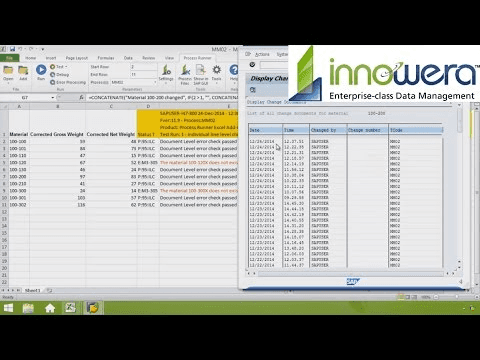Select the Debug run mode option
This screenshot has width=480, height=360.
click(x=60, y=74)
